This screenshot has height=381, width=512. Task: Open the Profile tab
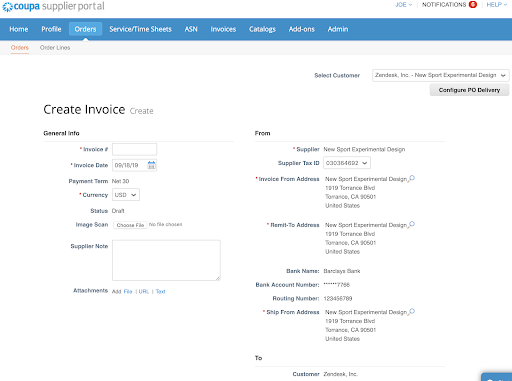(x=51, y=29)
